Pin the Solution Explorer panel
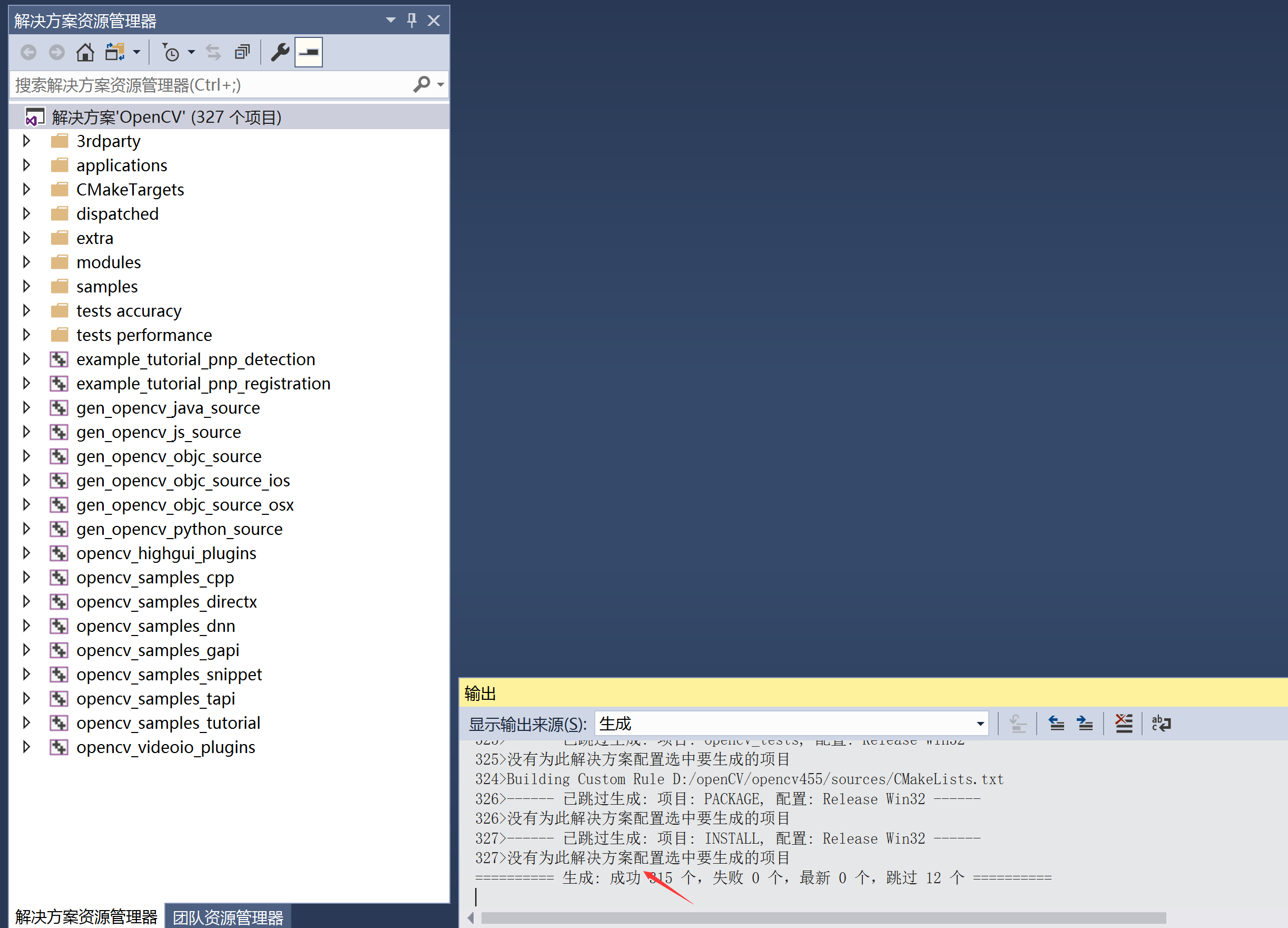Image resolution: width=1288 pixels, height=928 pixels. (x=412, y=21)
